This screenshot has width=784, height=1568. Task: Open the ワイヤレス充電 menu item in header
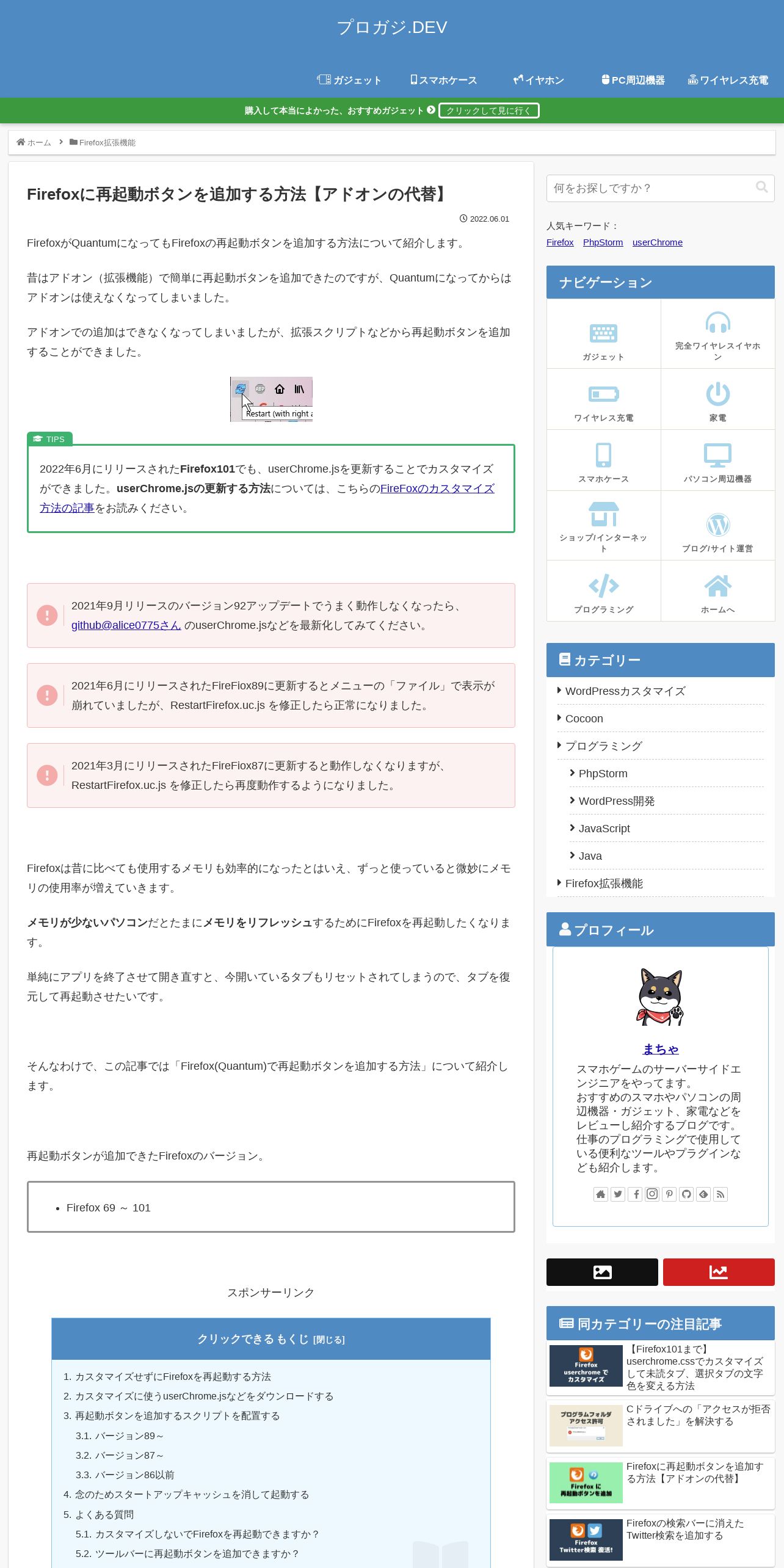click(728, 80)
